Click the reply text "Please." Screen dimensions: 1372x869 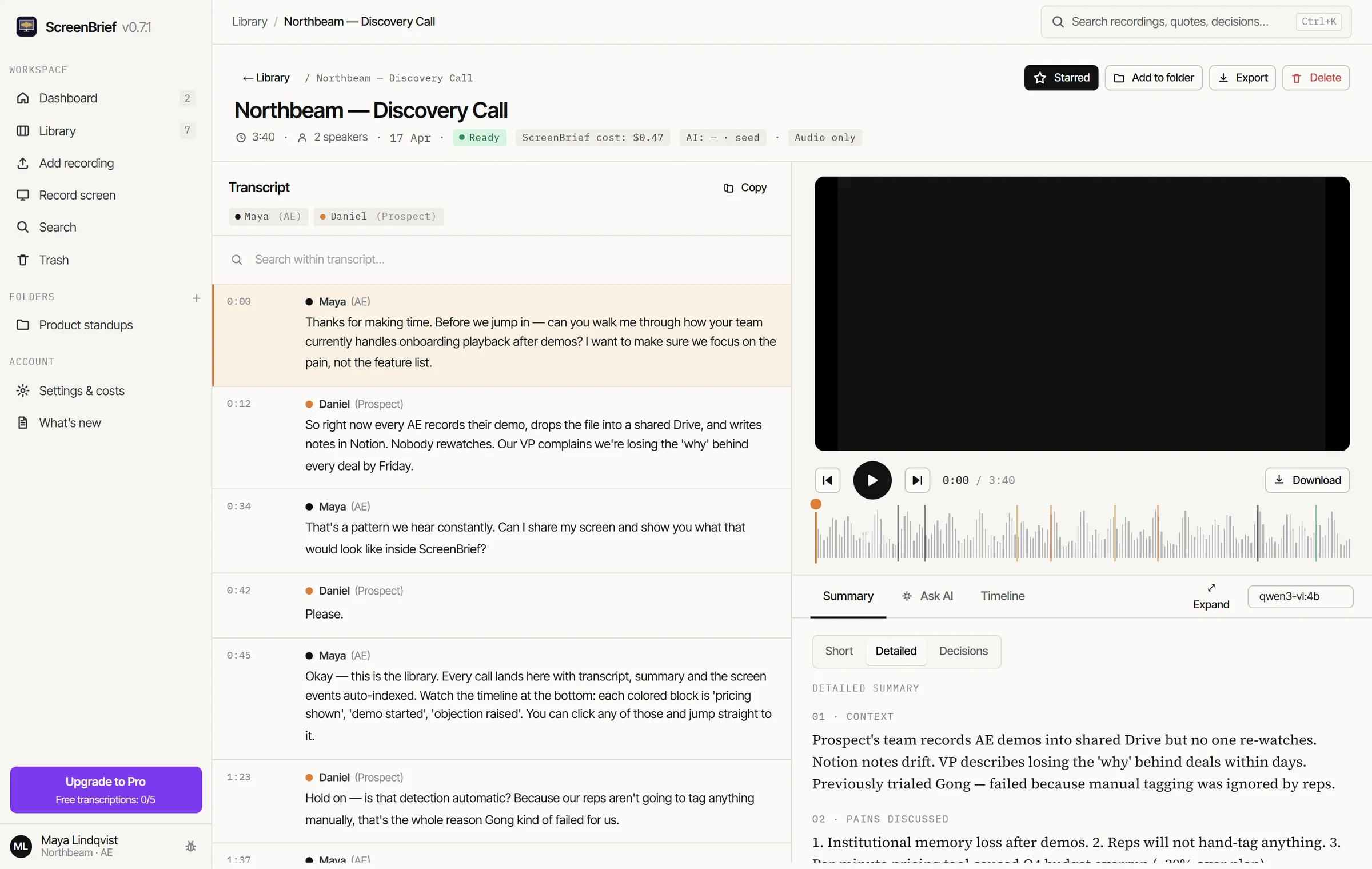324,615
